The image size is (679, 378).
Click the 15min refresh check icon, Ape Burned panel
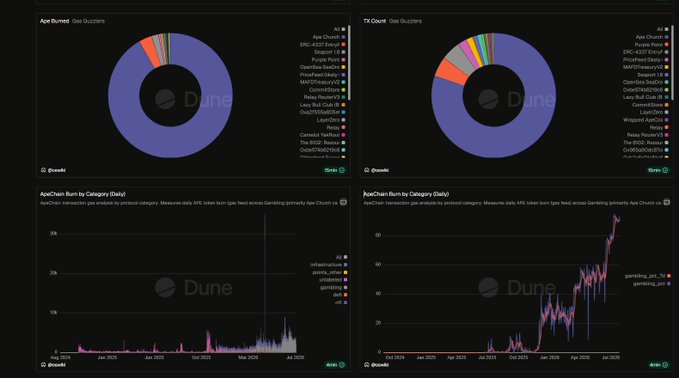point(342,170)
